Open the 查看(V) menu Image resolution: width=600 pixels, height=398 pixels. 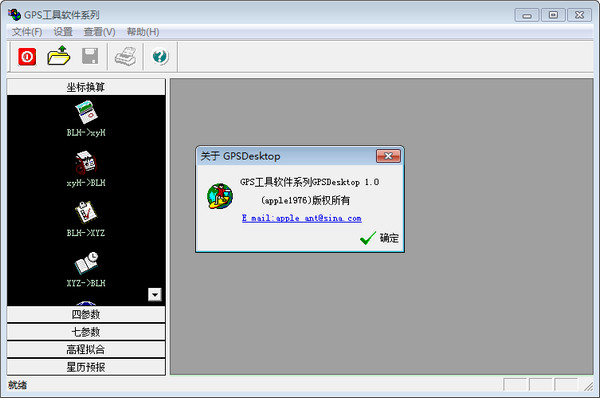pyautogui.click(x=99, y=32)
